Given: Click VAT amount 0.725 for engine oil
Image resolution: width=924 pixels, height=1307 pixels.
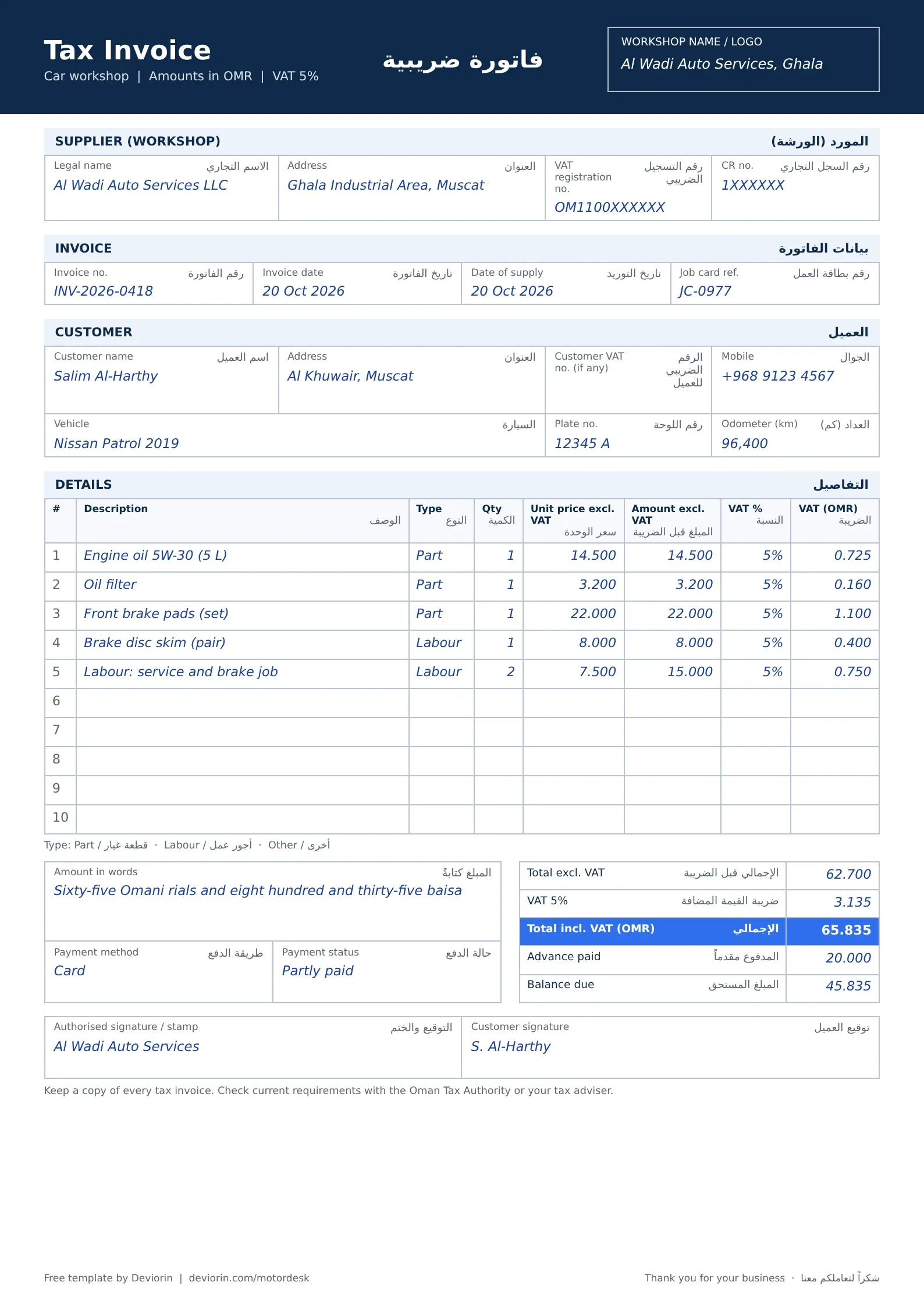Looking at the screenshot, I should (852, 555).
